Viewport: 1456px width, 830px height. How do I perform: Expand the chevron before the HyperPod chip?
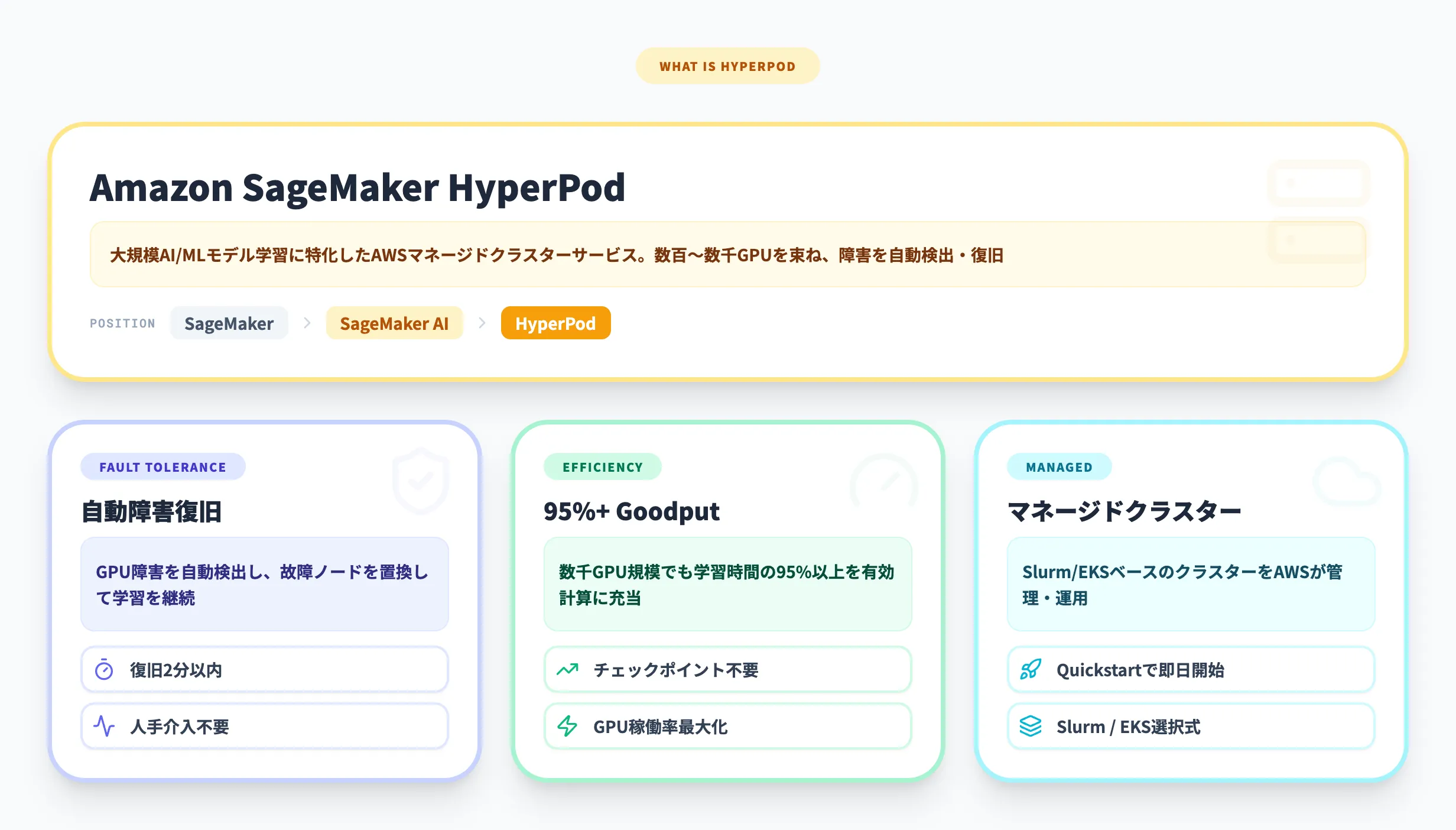coord(483,323)
